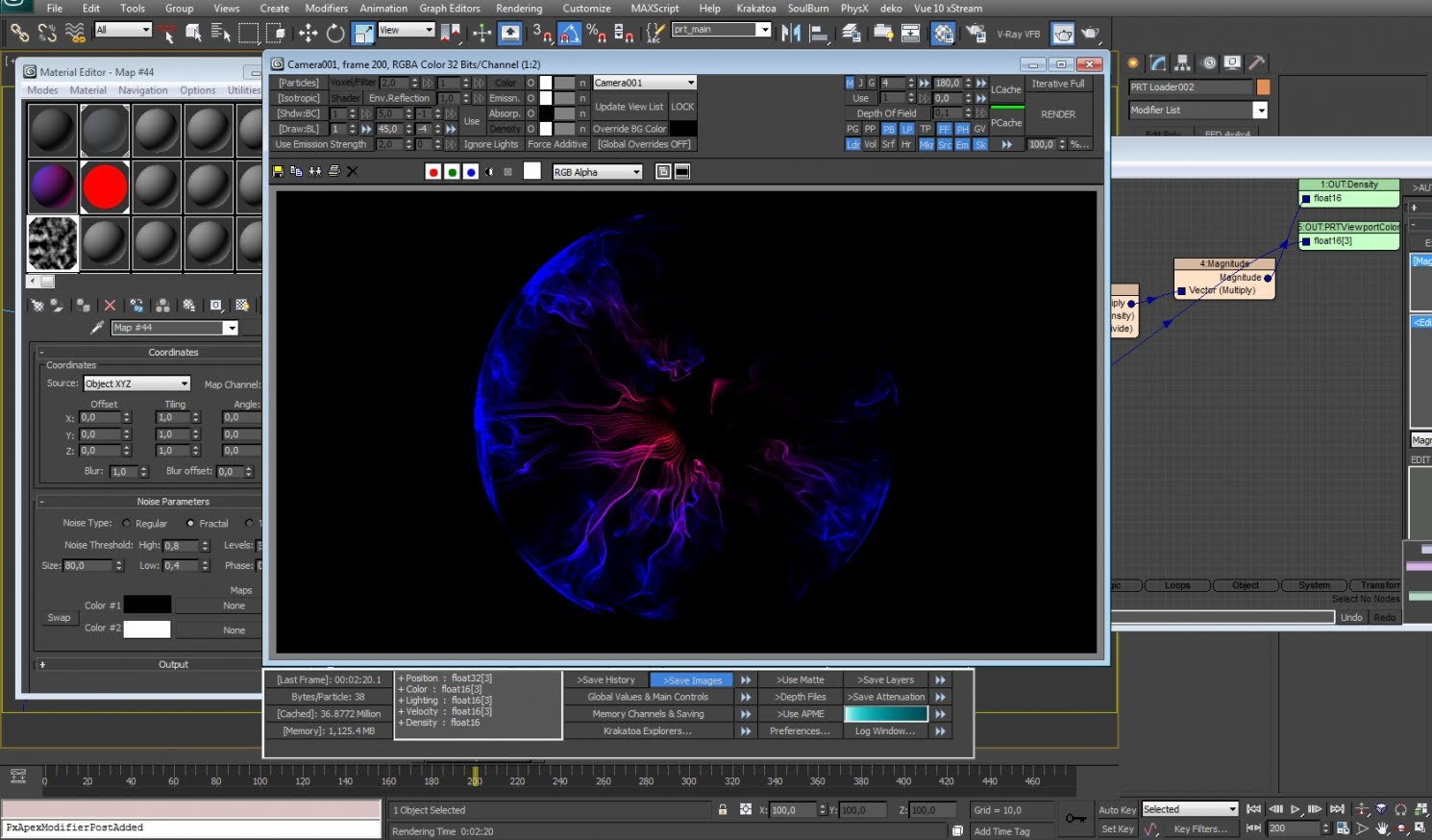Click the blue channel icon in render frame window

pyautogui.click(x=471, y=171)
